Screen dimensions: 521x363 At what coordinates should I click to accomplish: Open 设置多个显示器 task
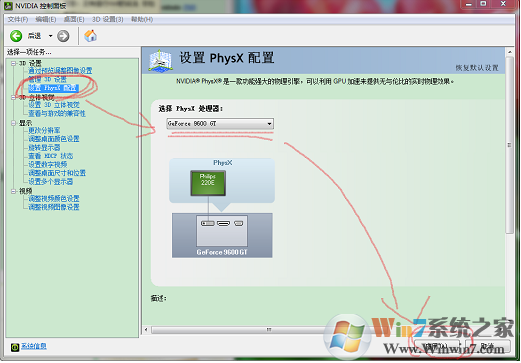pyautogui.click(x=50, y=182)
